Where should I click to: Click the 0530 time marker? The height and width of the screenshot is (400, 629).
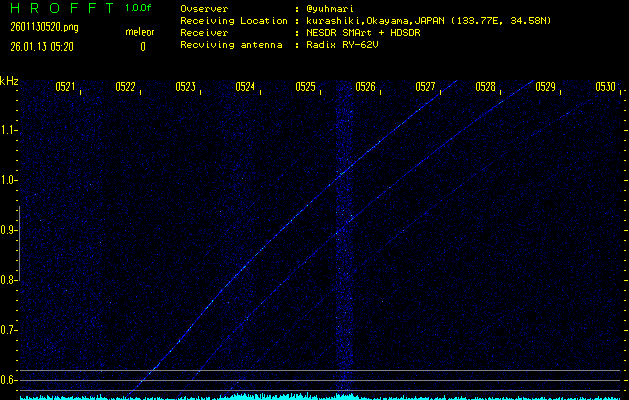click(x=605, y=87)
